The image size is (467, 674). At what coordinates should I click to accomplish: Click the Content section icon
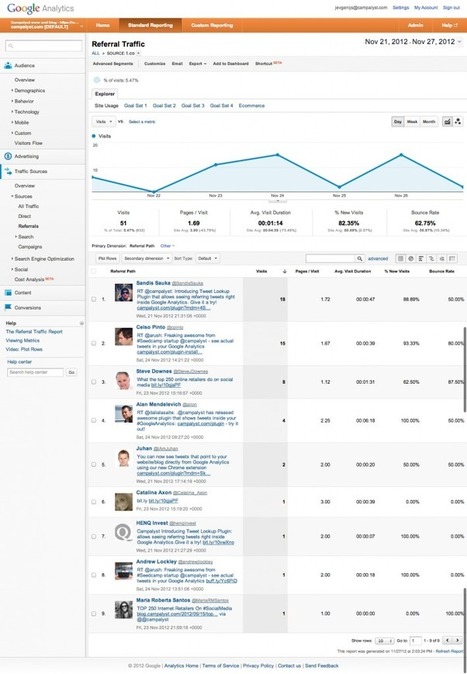click(x=8, y=293)
